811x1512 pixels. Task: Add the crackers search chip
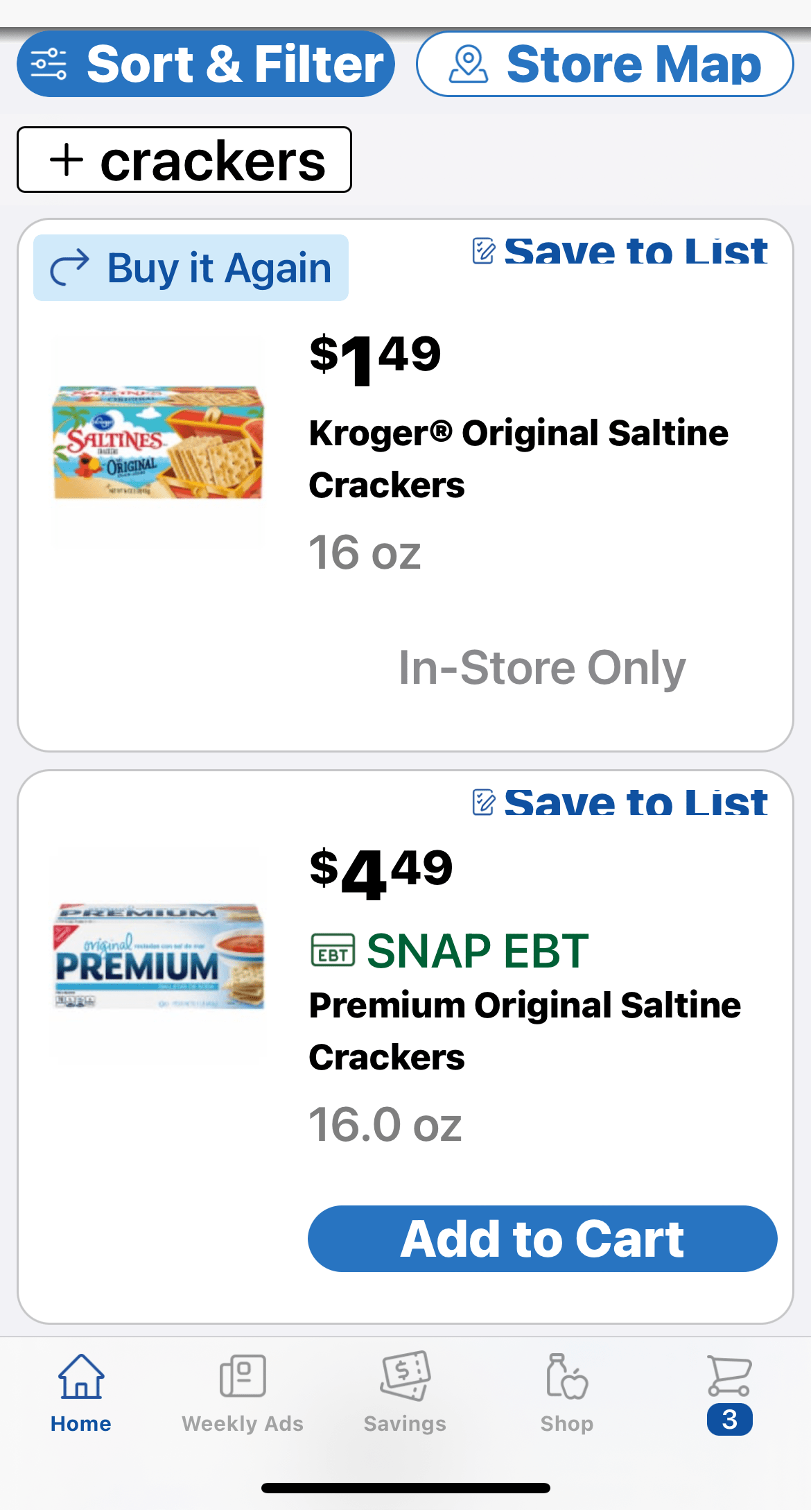(x=184, y=160)
